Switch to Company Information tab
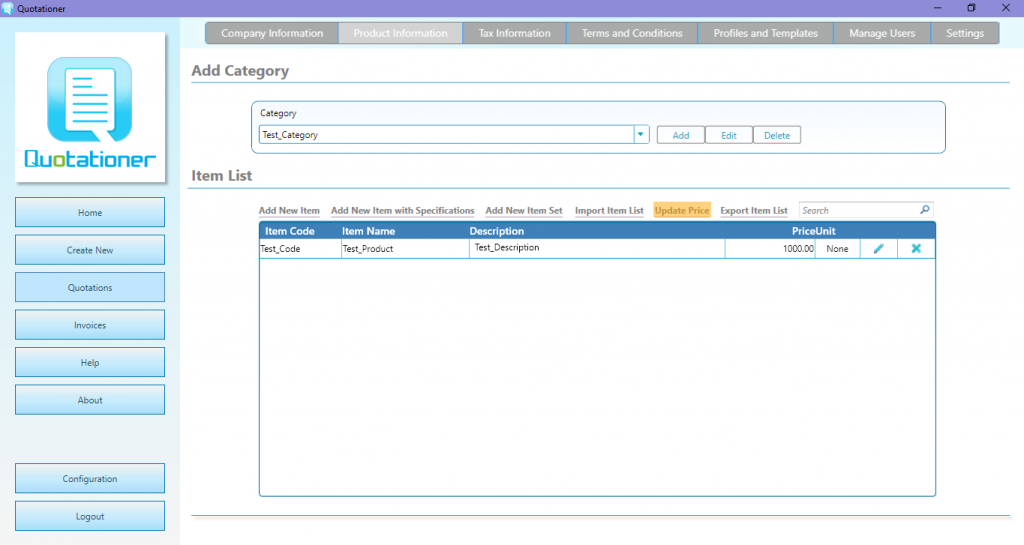Viewport: 1024px width, 545px height. pos(272,33)
